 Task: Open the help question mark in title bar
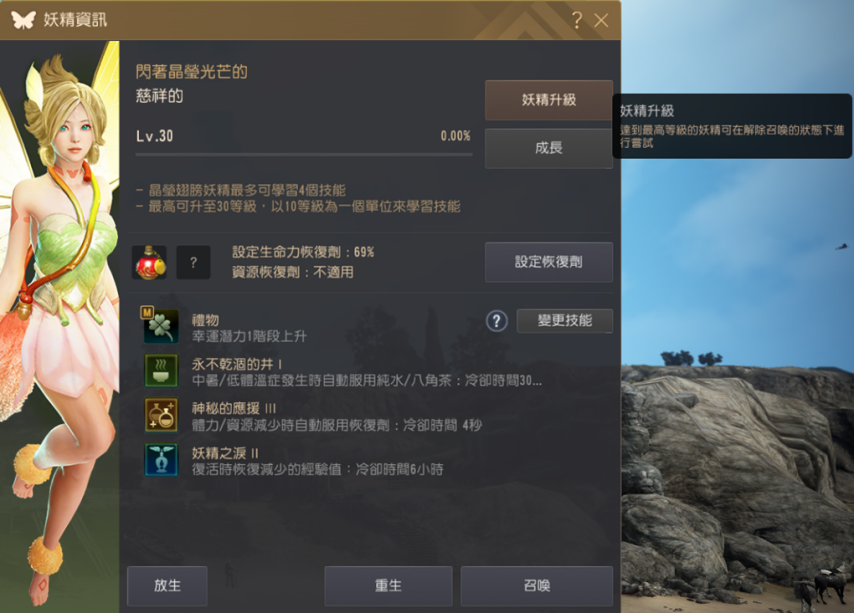point(577,21)
